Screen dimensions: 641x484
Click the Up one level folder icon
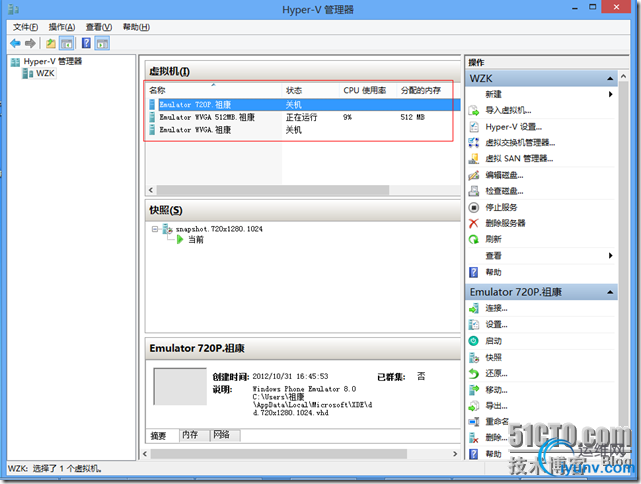pos(51,43)
